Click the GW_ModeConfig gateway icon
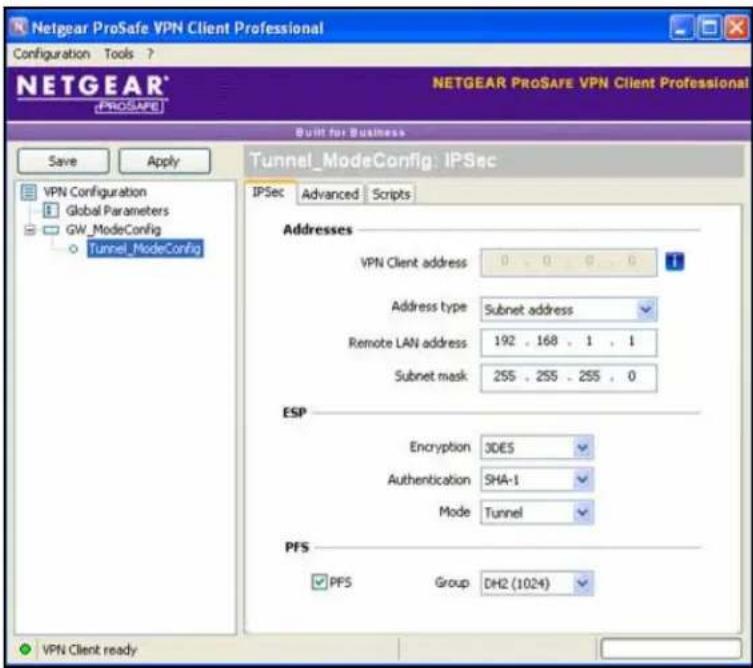Screen dimensions: 753x668 pyautogui.click(x=51, y=230)
